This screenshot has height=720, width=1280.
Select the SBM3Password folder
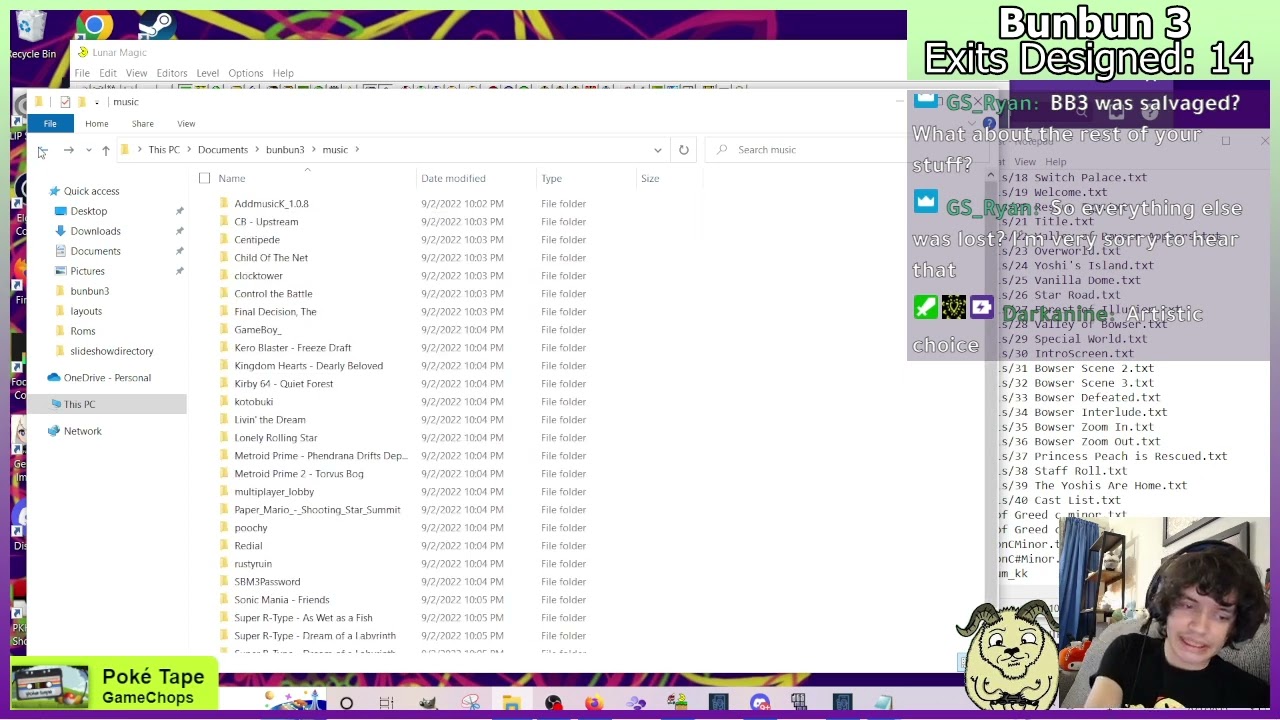tap(266, 582)
